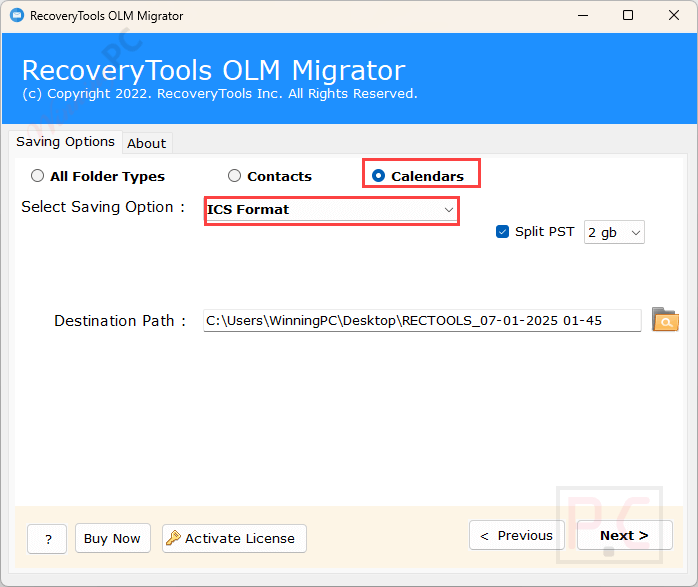Maximize the OLM Migrator window
The height and width of the screenshot is (587, 698).
click(x=628, y=16)
